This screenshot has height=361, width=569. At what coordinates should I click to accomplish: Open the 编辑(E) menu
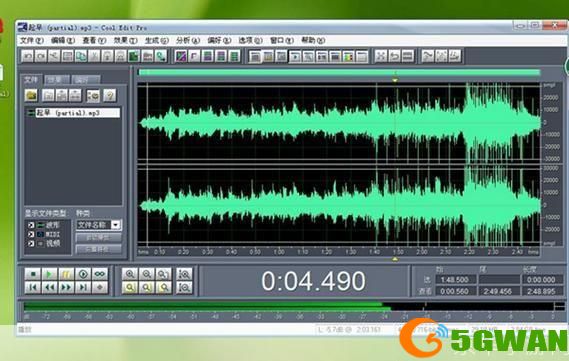pyautogui.click(x=63, y=40)
